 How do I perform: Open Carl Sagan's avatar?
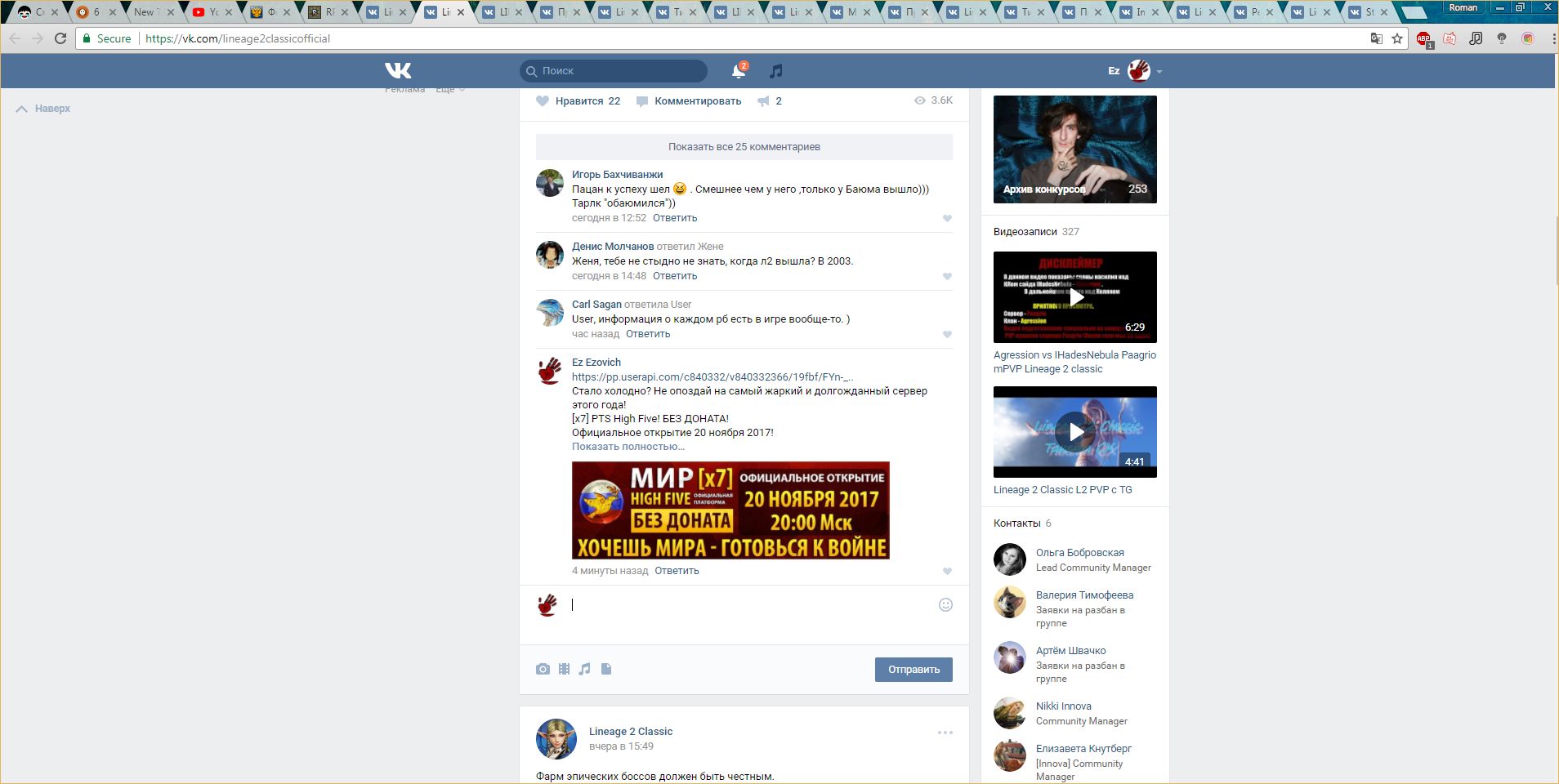(x=550, y=313)
